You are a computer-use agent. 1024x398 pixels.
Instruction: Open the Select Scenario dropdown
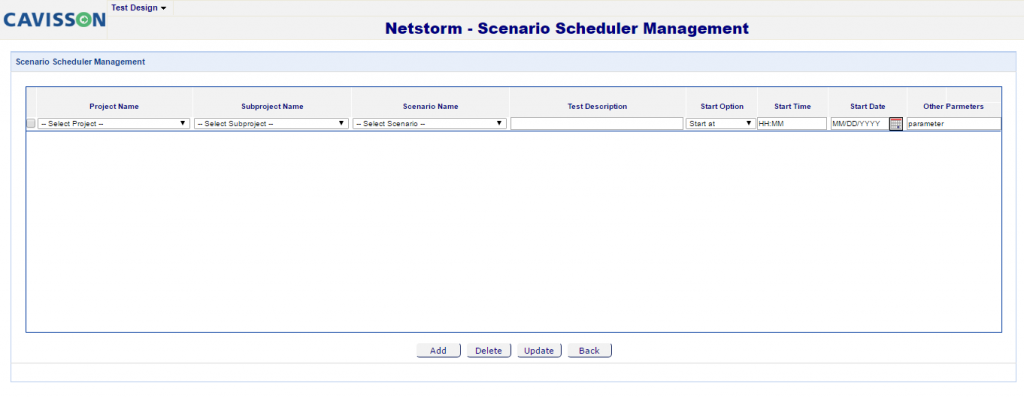pos(430,124)
